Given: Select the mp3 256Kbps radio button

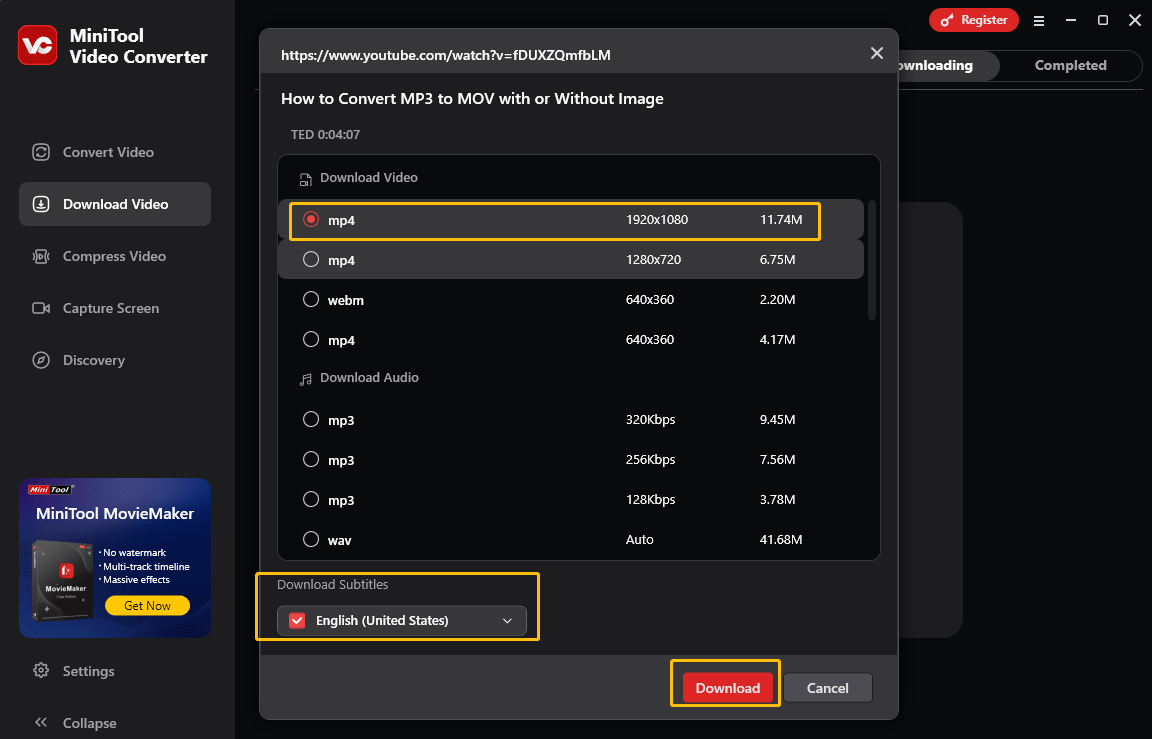Looking at the screenshot, I should coord(311,459).
